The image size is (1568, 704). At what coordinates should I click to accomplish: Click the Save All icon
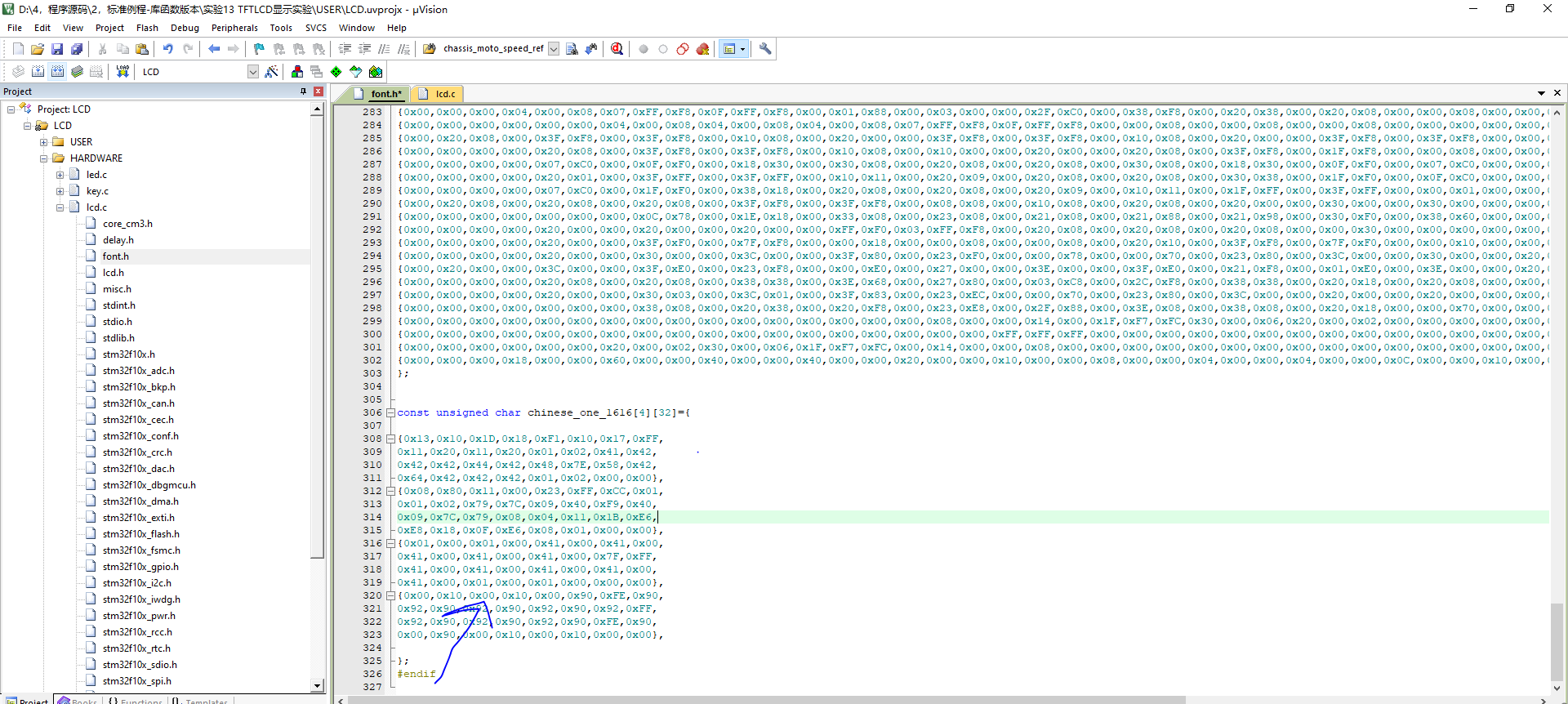tap(77, 49)
